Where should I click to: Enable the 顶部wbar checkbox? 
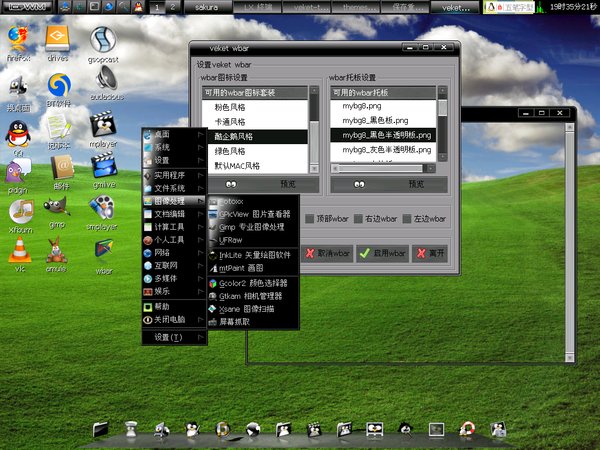point(310,219)
